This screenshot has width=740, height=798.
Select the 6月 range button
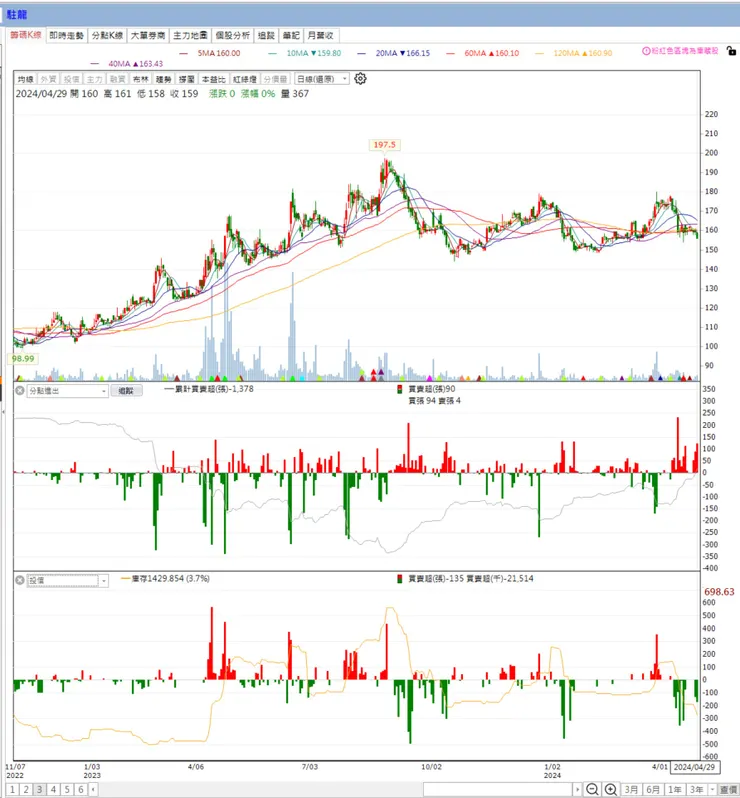click(x=653, y=789)
